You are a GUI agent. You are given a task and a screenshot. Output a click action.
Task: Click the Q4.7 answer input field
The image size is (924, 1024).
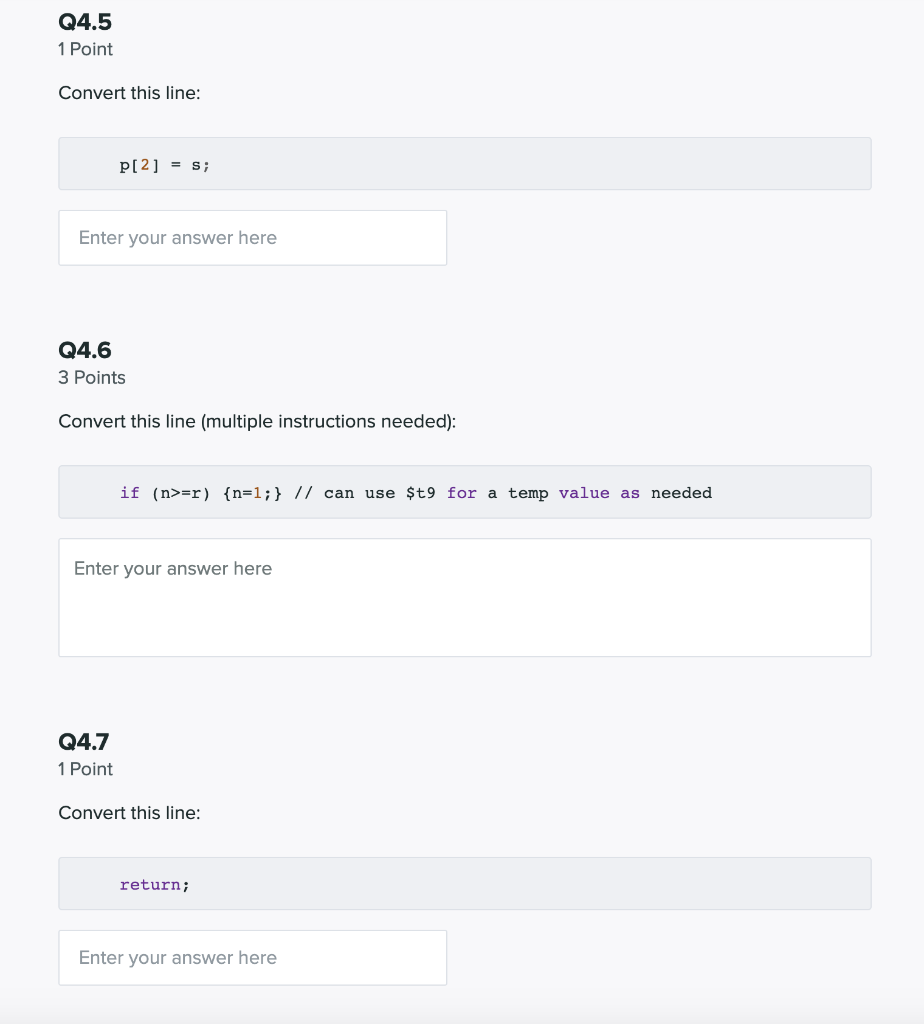point(252,957)
